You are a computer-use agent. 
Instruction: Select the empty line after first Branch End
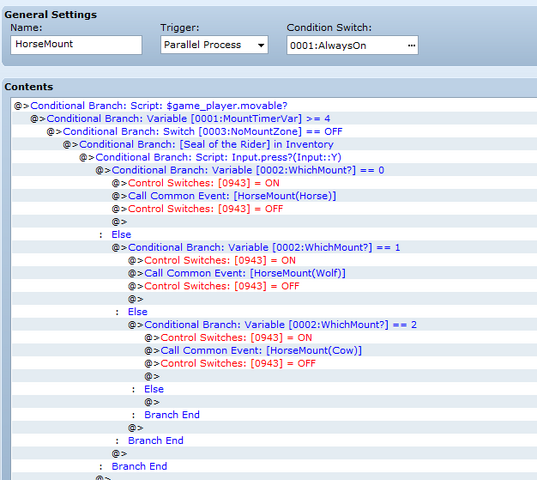pyautogui.click(x=274, y=428)
